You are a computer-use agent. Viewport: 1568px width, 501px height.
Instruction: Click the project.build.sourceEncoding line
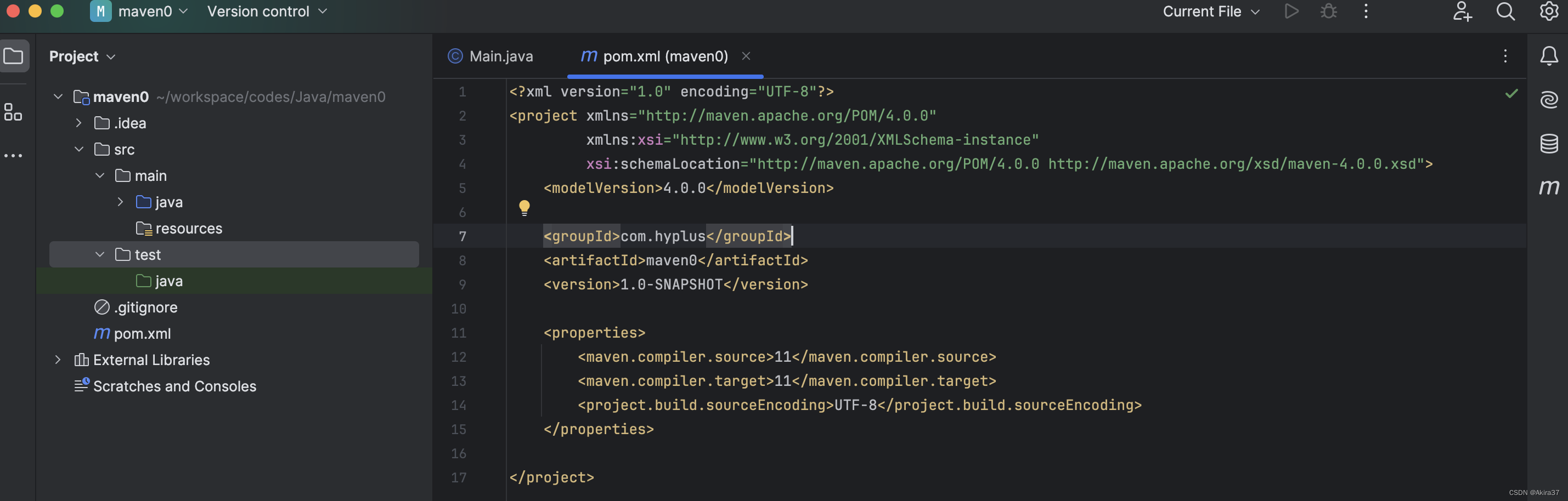click(860, 405)
